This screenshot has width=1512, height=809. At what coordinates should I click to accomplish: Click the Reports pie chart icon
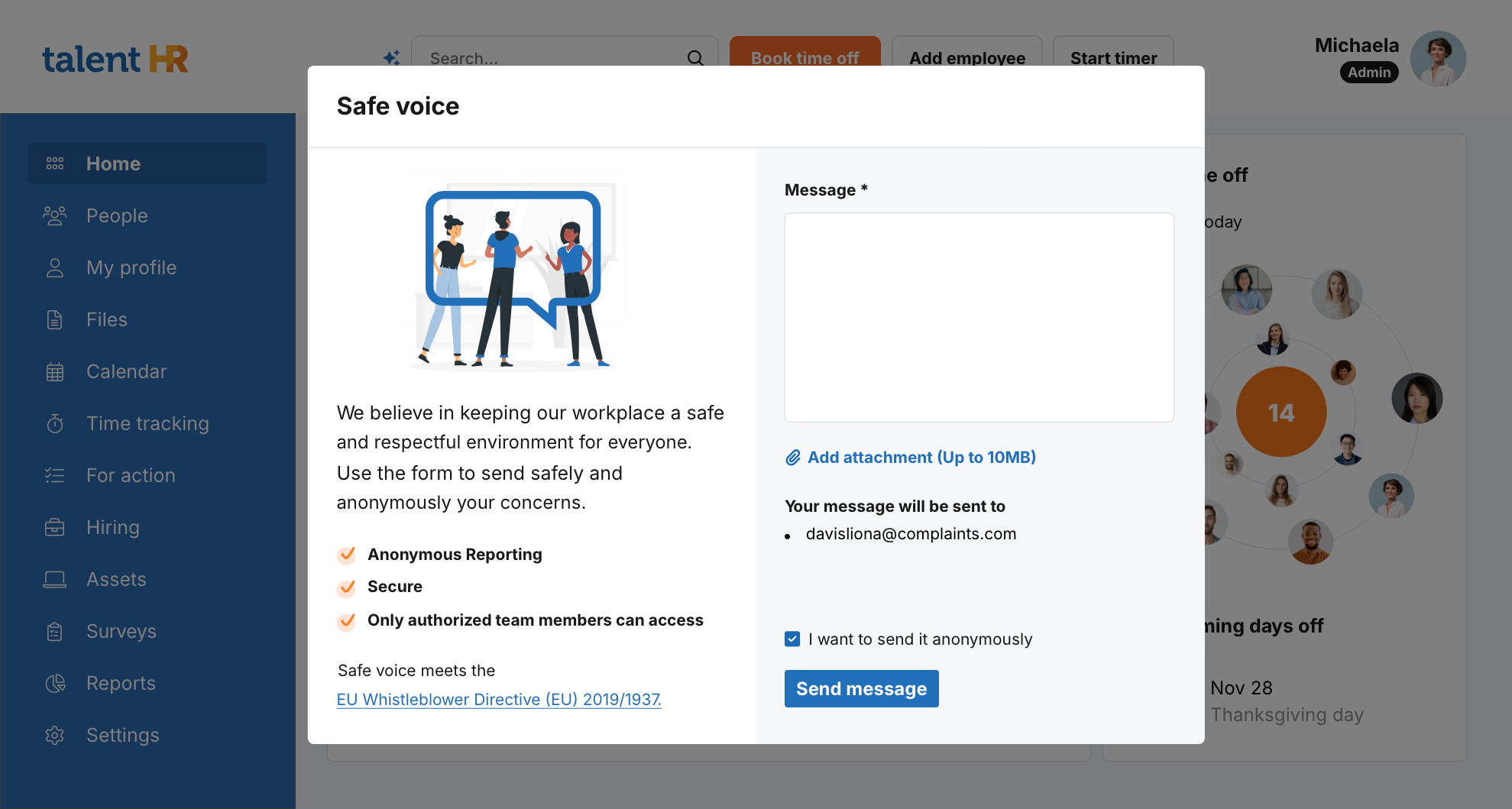pyautogui.click(x=55, y=683)
